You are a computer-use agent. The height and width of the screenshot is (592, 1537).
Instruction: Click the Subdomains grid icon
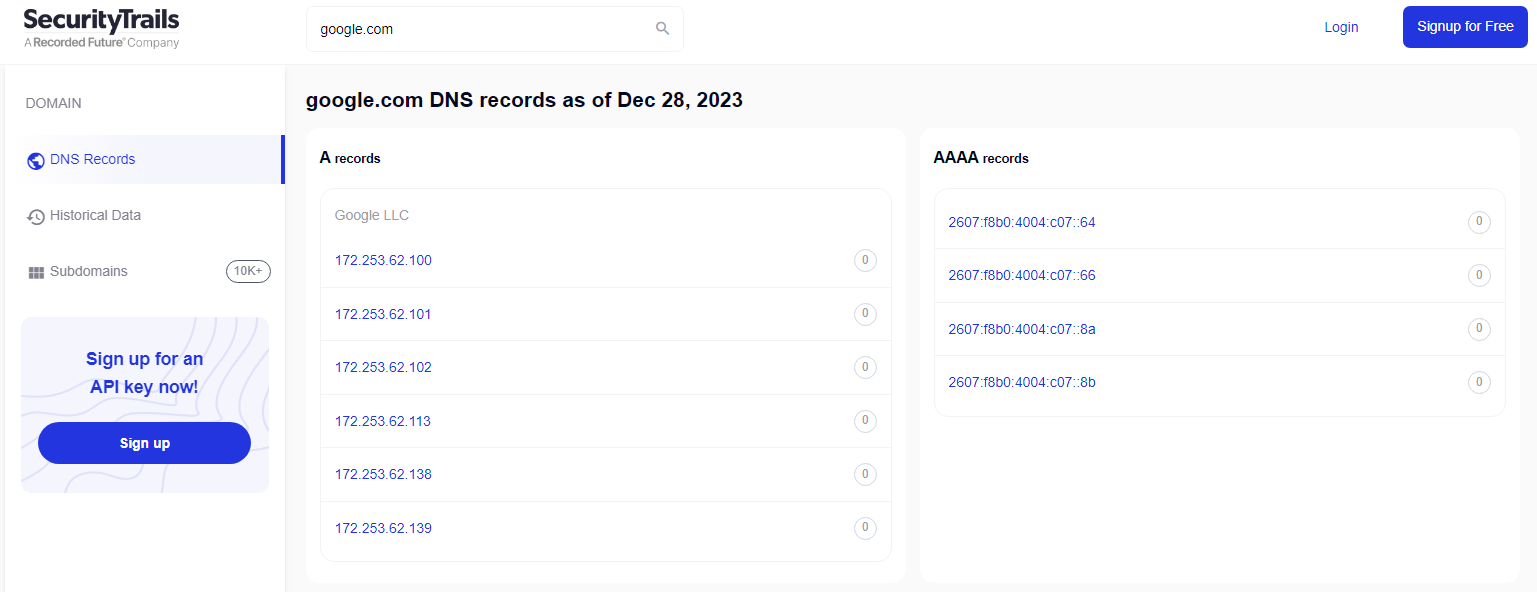click(36, 272)
